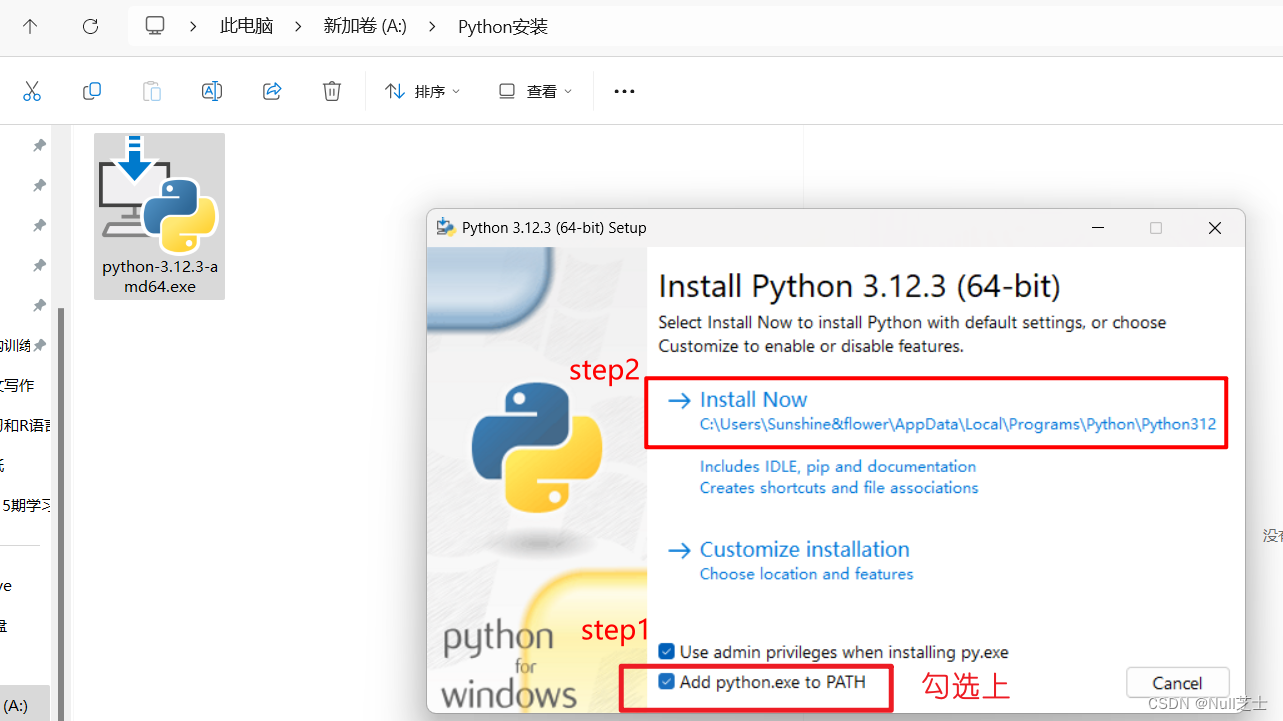Choose Customize installation option
The height and width of the screenshot is (721, 1283).
coord(790,560)
